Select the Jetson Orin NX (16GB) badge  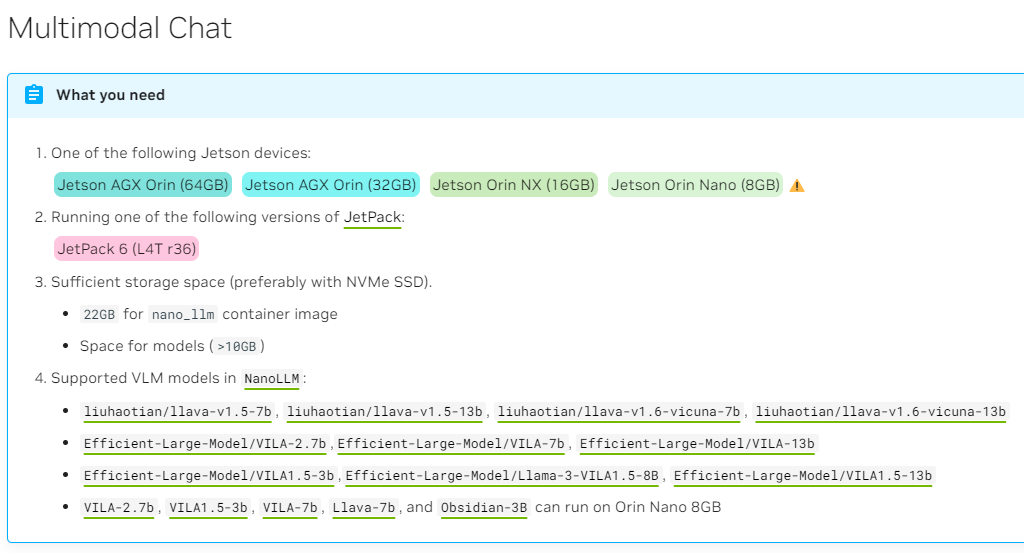point(514,185)
